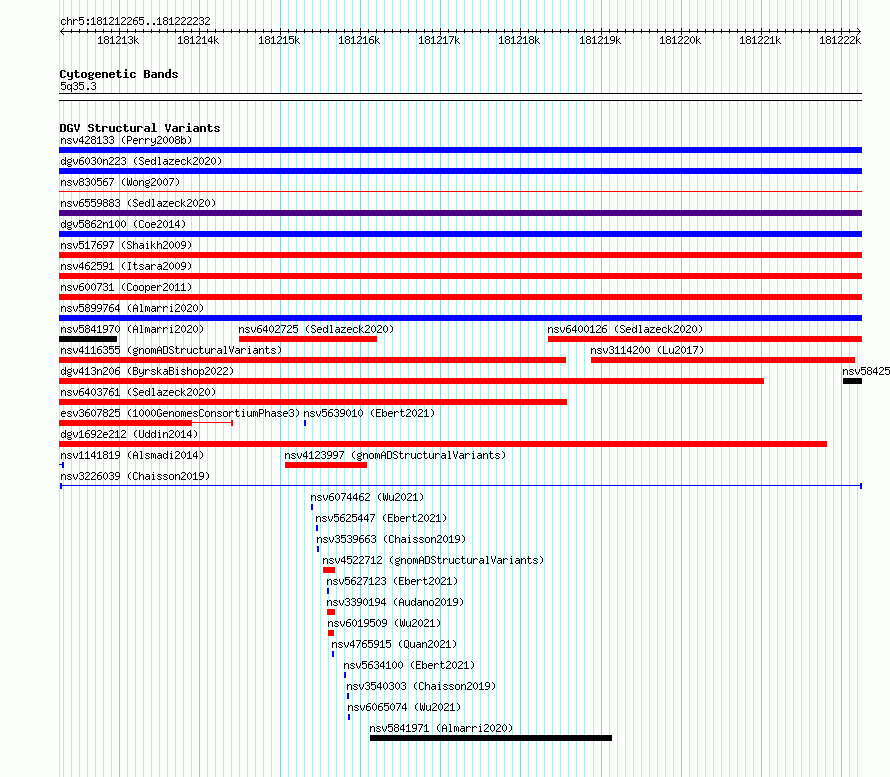The height and width of the screenshot is (777, 890).
Task: Click the nsv6074462 (Wu2021) label
Action: click(x=367, y=497)
